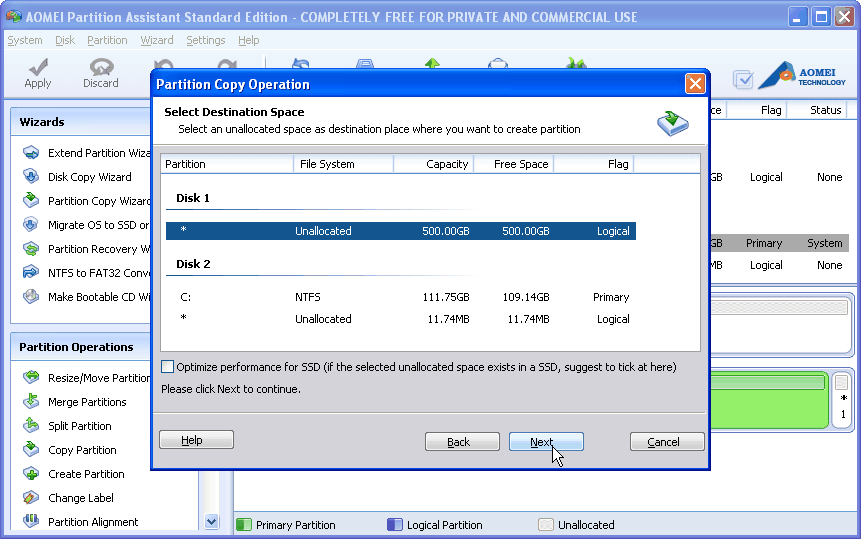Select Create Partition icon

click(31, 473)
